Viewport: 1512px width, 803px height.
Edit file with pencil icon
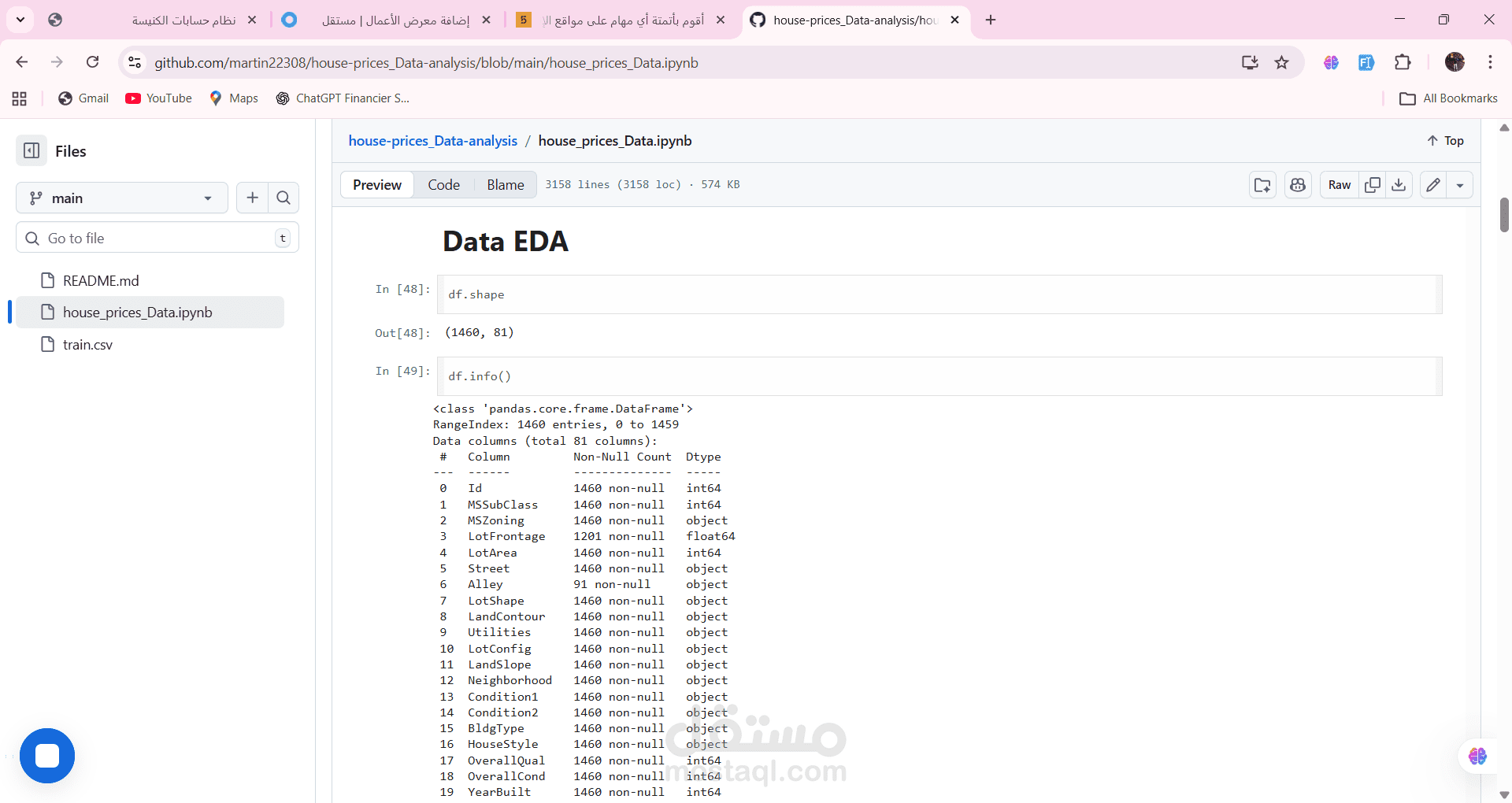pyautogui.click(x=1433, y=185)
